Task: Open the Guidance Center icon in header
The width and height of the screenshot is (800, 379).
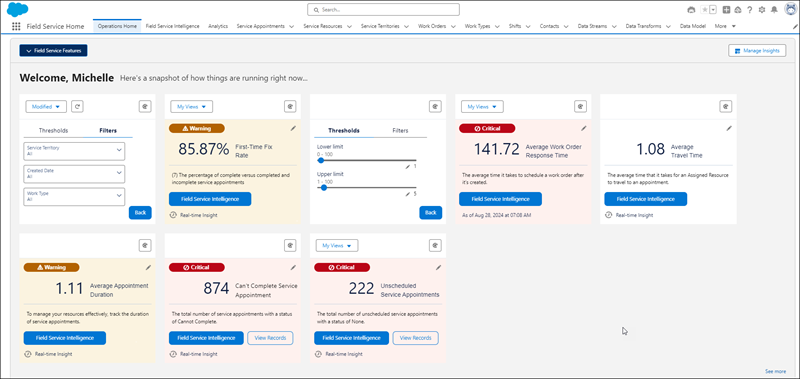Action: 691,10
